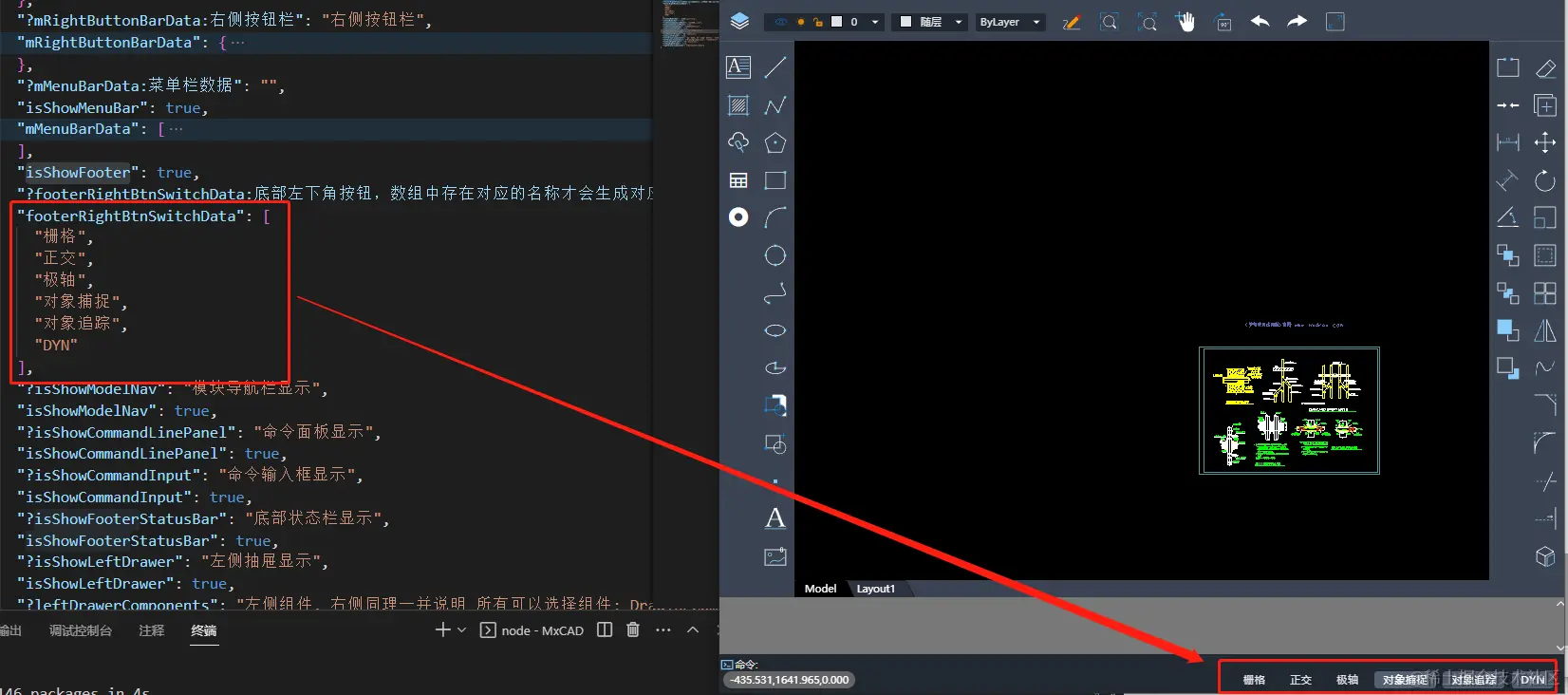Select the Line drawing tool
Viewport: 1568px width, 695px height.
click(775, 67)
